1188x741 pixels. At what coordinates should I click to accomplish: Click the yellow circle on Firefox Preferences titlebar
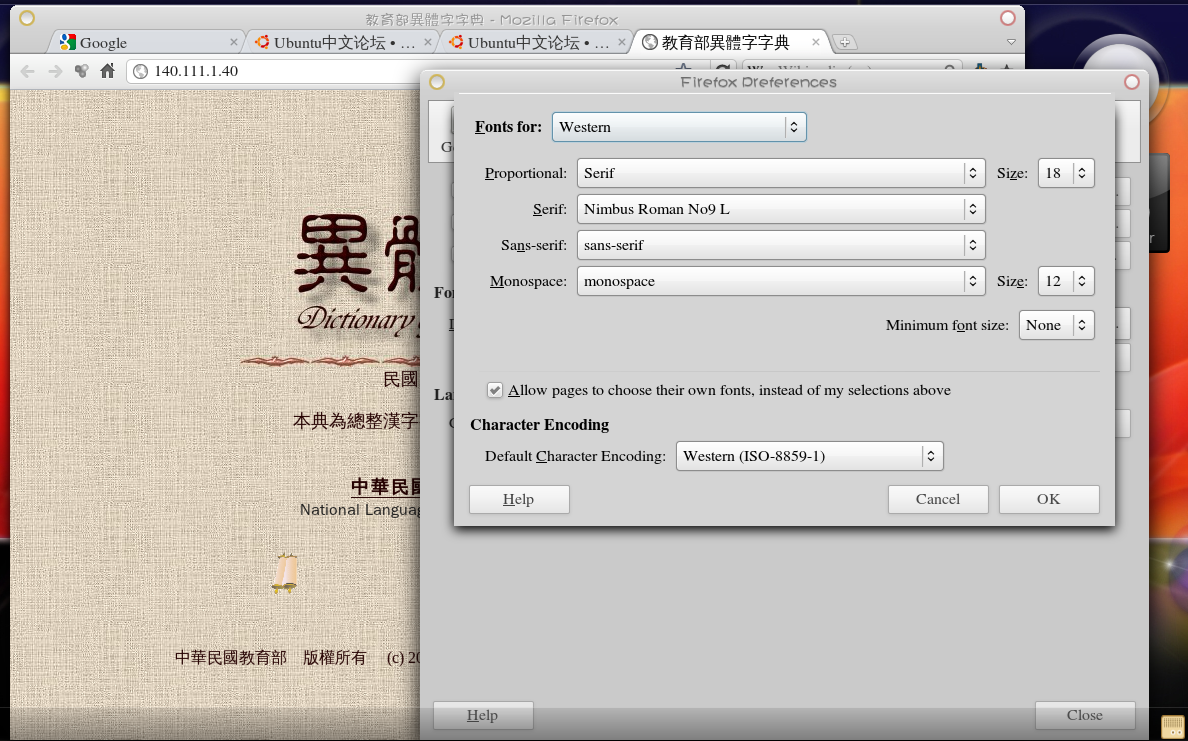coord(436,82)
